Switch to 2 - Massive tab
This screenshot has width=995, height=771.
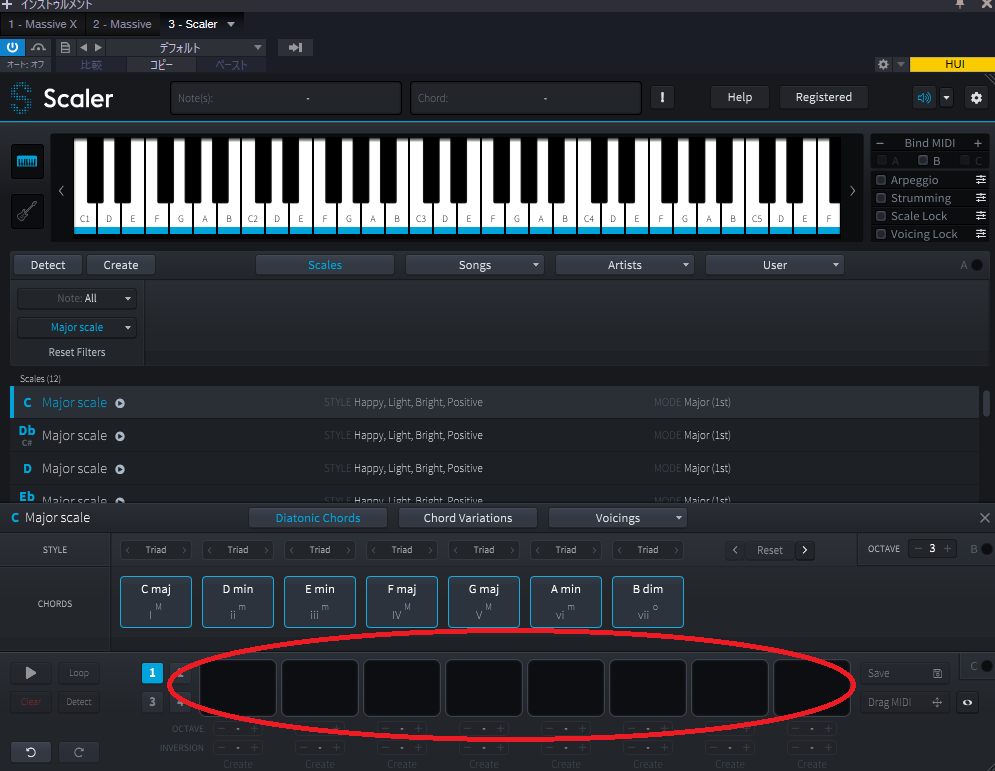(122, 24)
